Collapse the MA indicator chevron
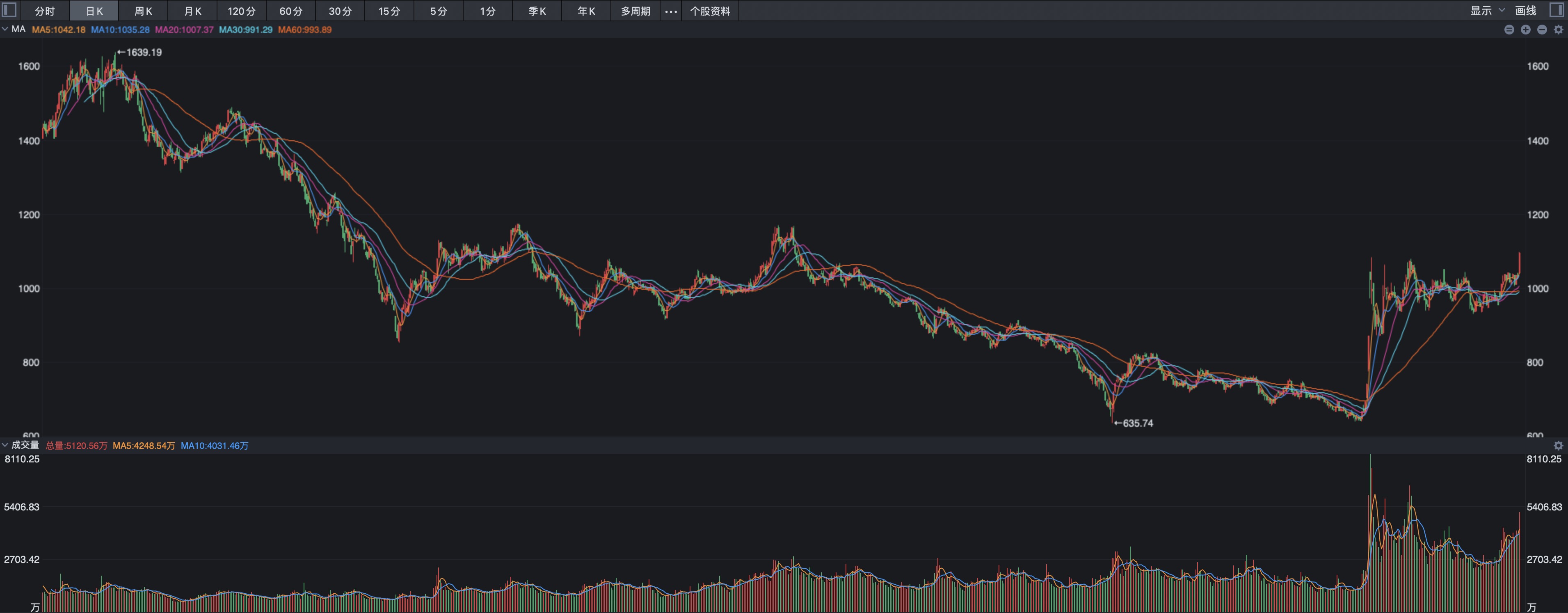Image resolution: width=1568 pixels, height=613 pixels. [5, 29]
